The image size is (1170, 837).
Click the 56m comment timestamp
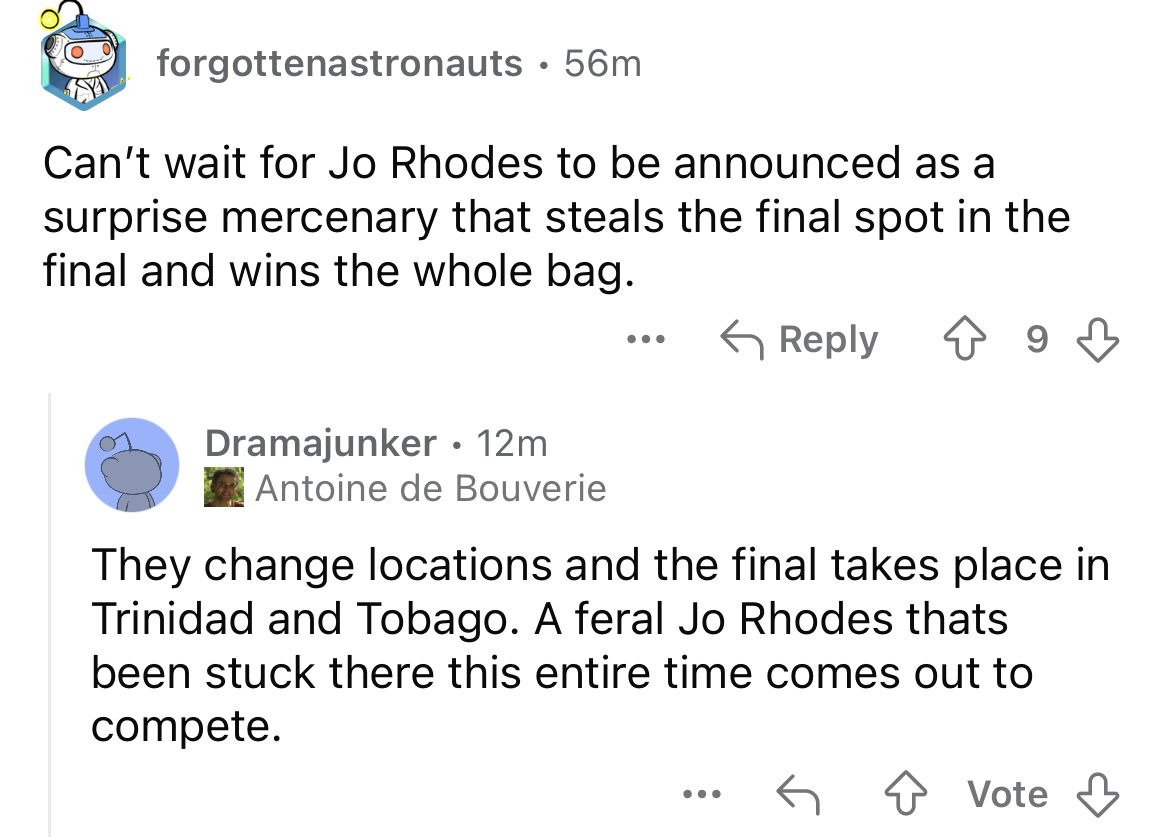602,63
